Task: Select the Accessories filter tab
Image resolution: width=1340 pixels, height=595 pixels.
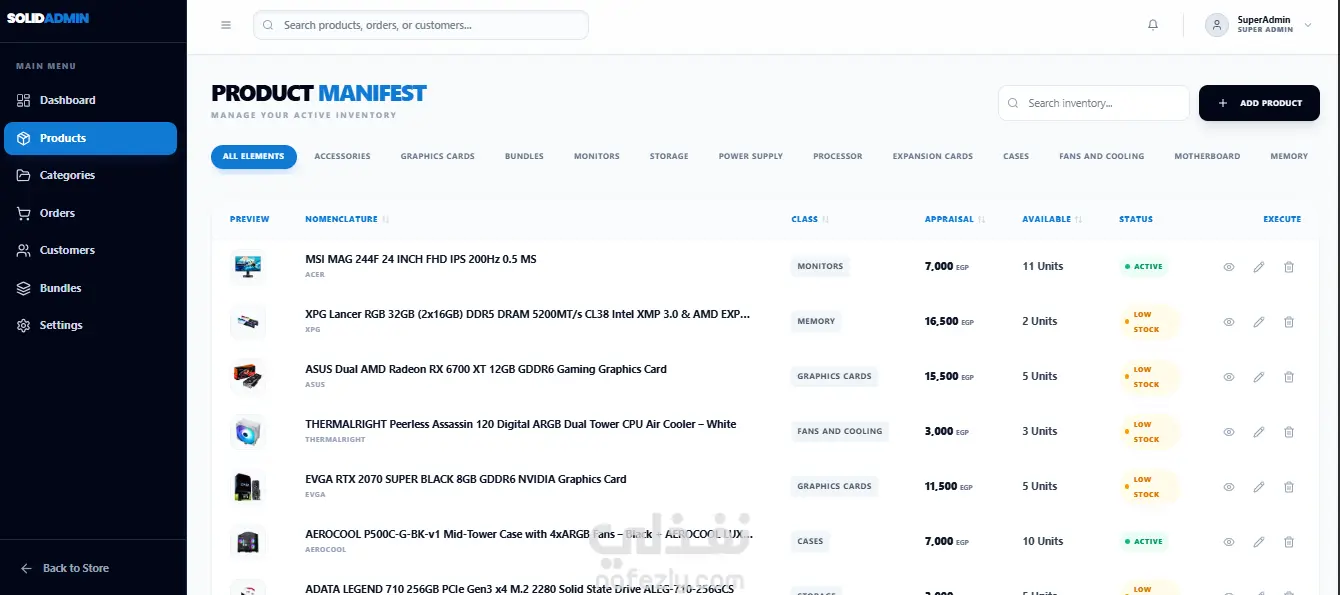Action: [342, 156]
